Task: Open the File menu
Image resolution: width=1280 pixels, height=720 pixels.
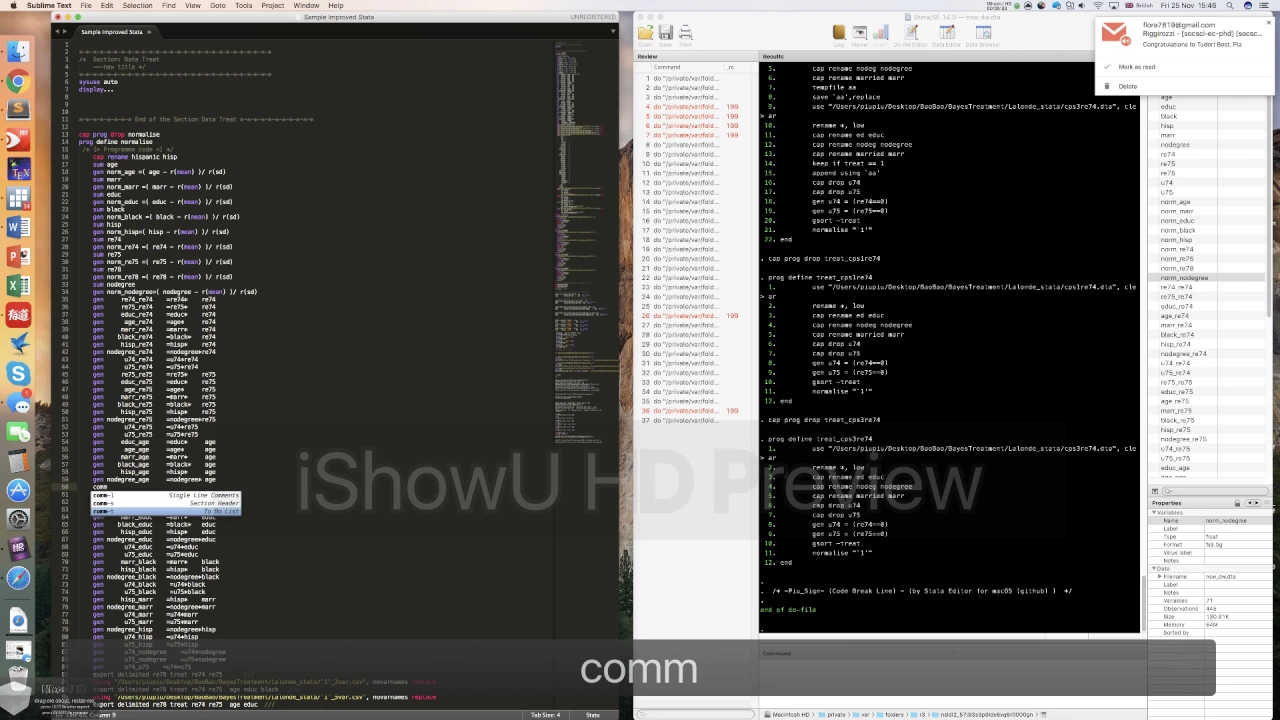Action: (x=86, y=5)
